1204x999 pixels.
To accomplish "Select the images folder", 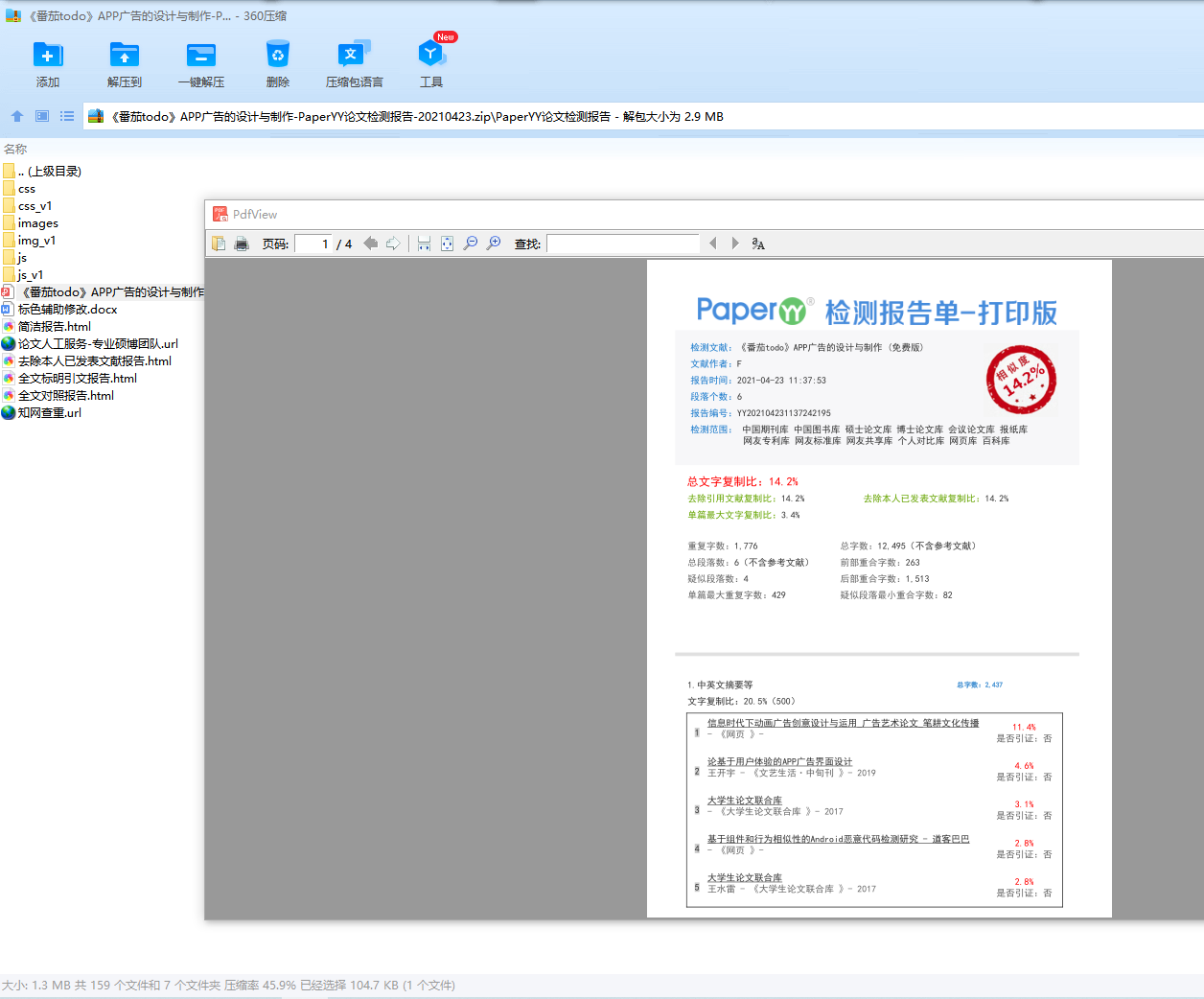I will [31, 222].
